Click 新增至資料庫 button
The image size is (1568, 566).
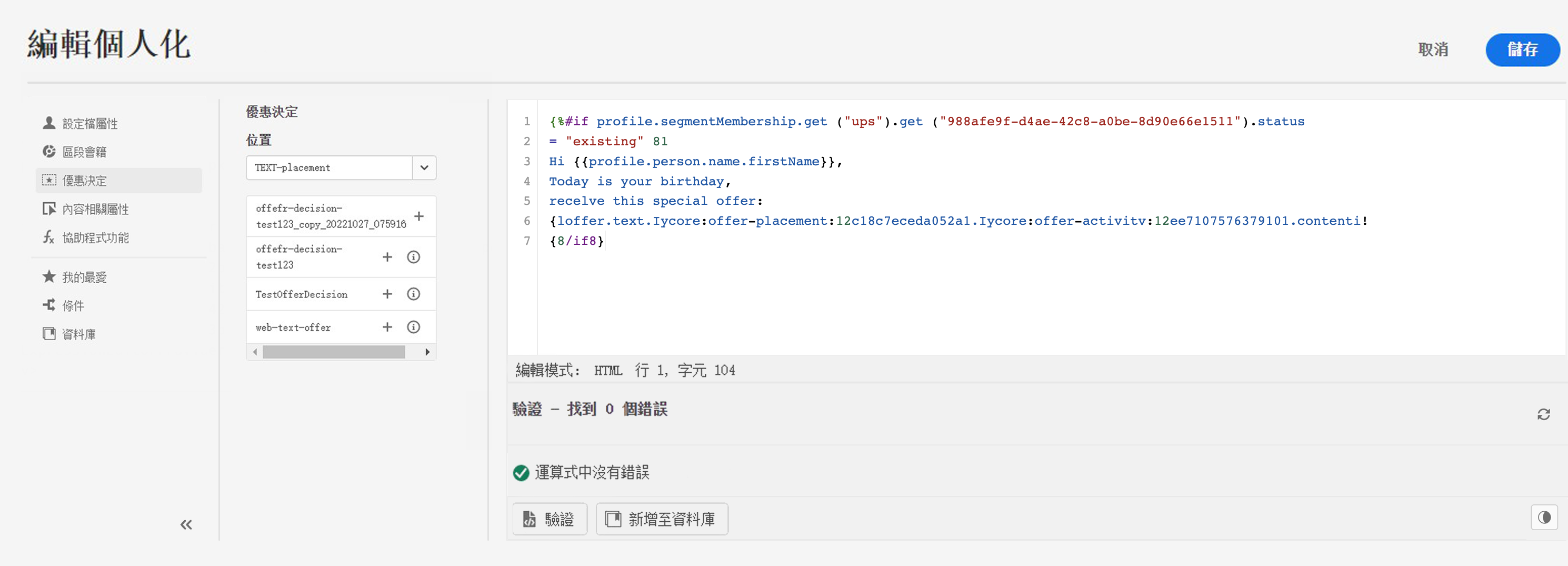[x=661, y=519]
